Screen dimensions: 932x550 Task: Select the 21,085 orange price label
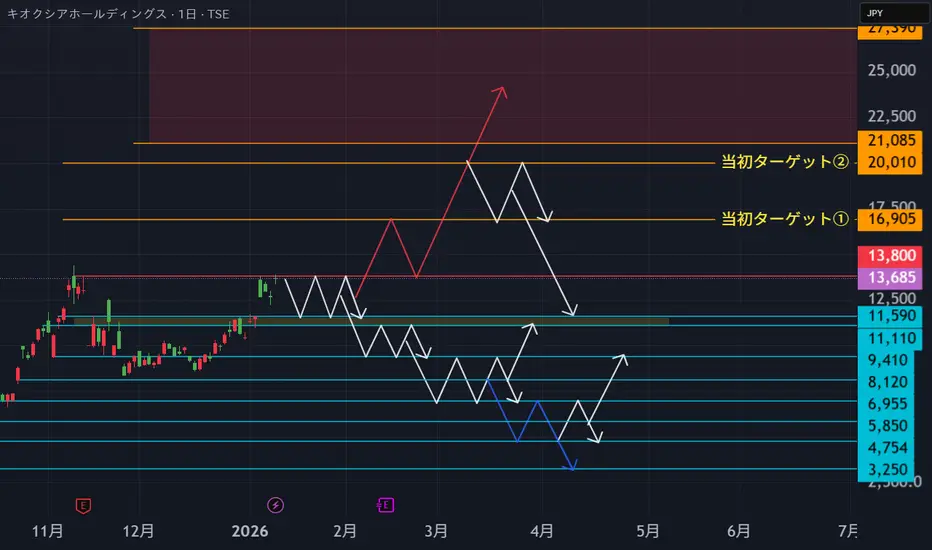(x=890, y=140)
